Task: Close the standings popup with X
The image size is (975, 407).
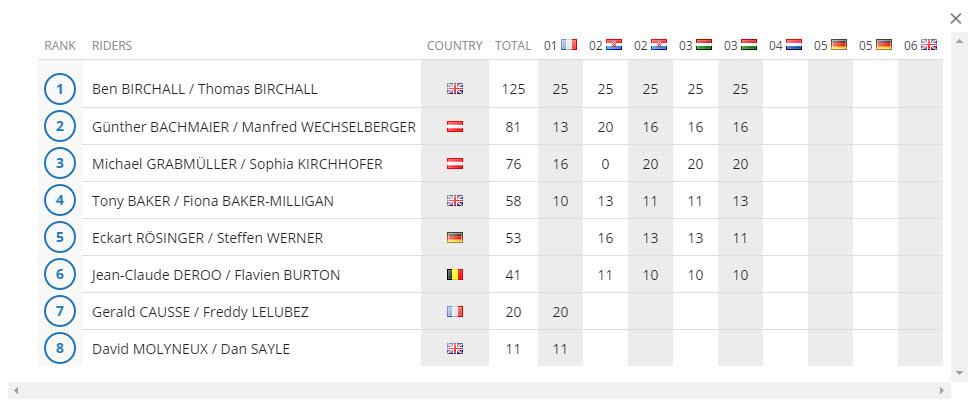Action: (x=956, y=19)
